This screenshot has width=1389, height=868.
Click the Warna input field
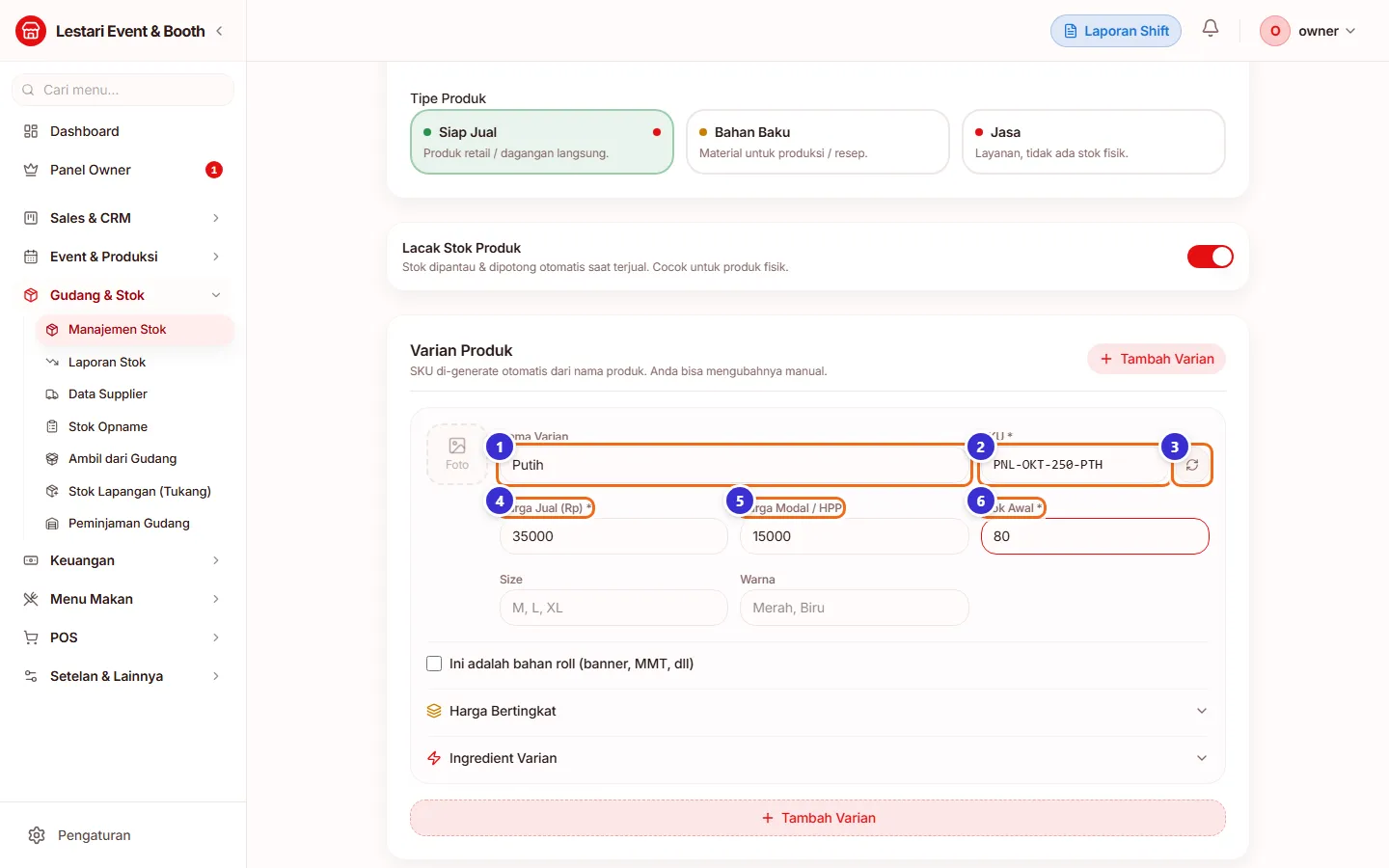[854, 608]
